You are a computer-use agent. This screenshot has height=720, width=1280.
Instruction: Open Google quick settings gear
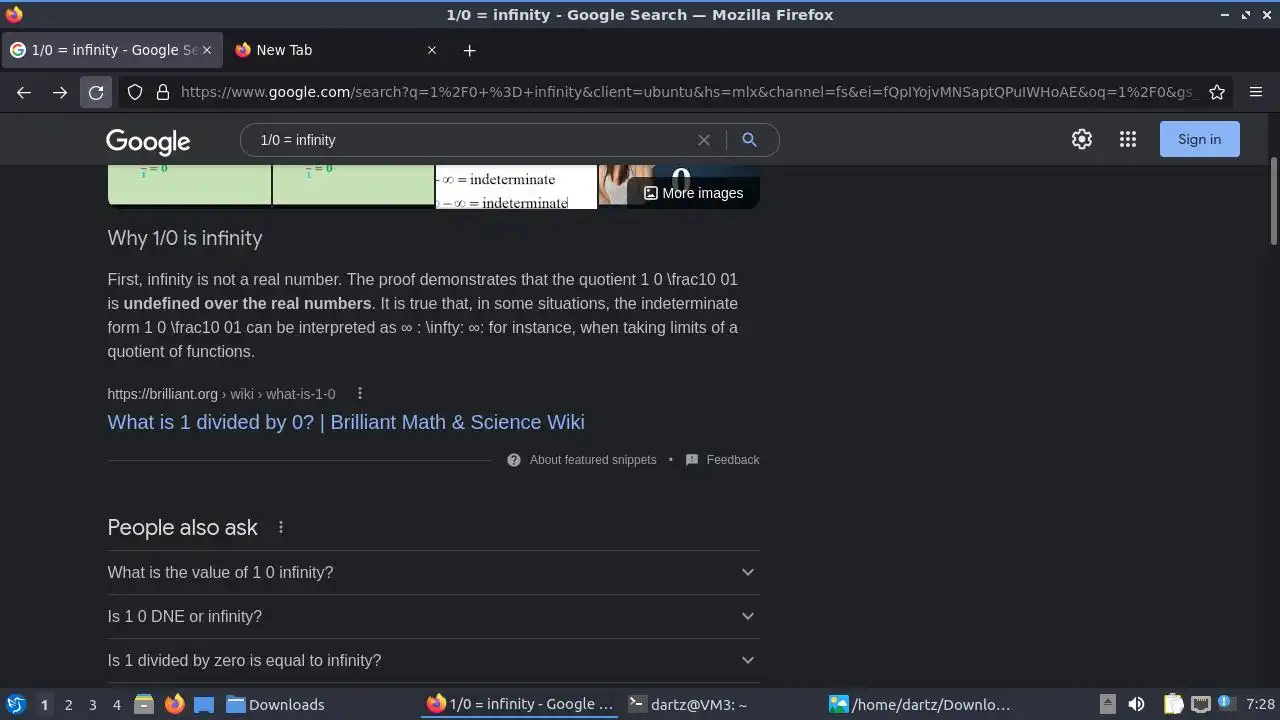(1082, 139)
